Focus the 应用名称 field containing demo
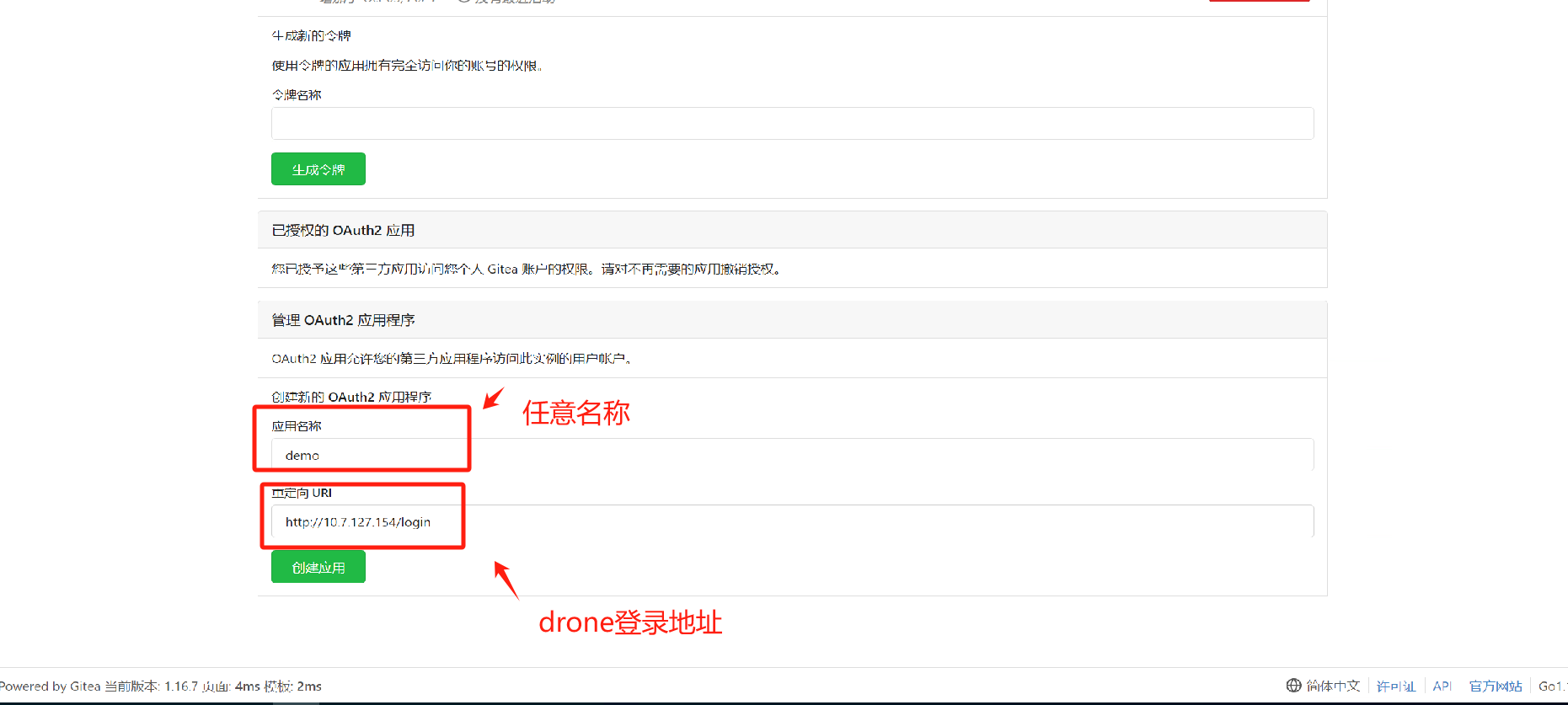The width and height of the screenshot is (1568, 705). click(x=792, y=455)
